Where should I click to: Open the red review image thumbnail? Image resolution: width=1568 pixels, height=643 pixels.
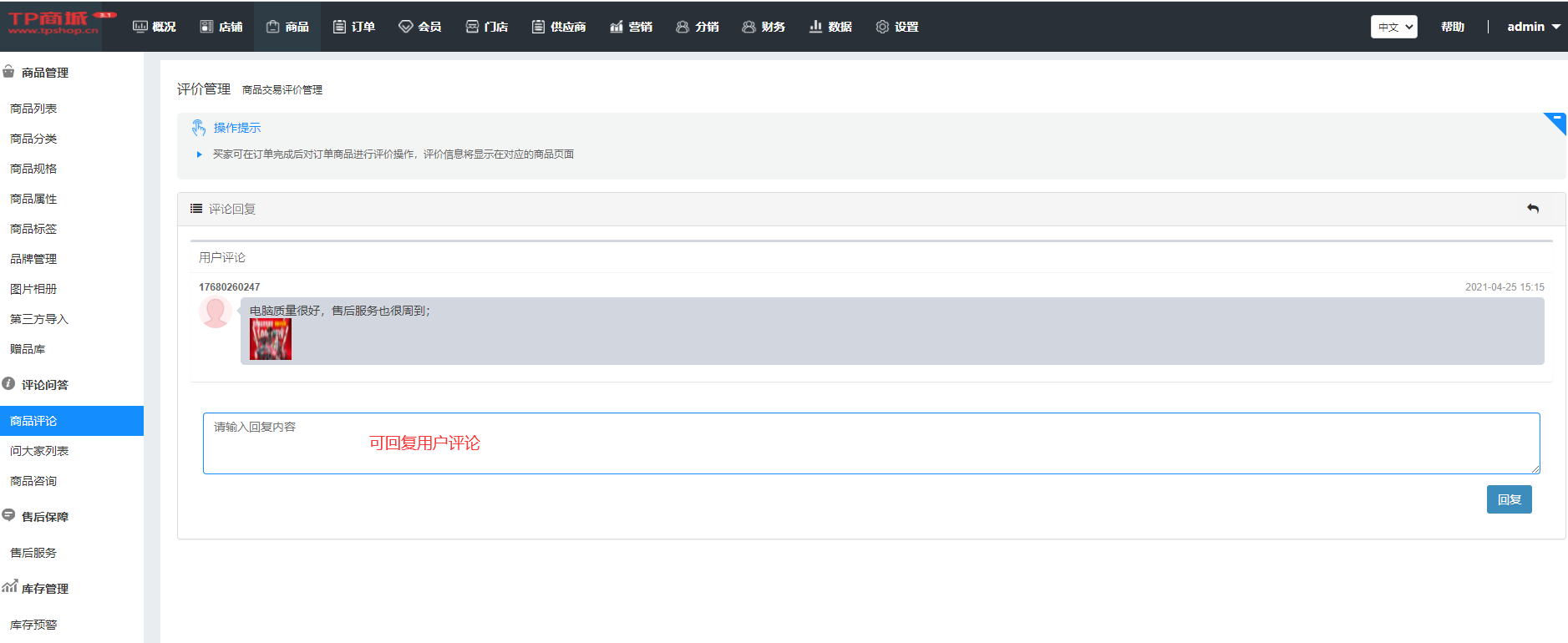(x=271, y=339)
